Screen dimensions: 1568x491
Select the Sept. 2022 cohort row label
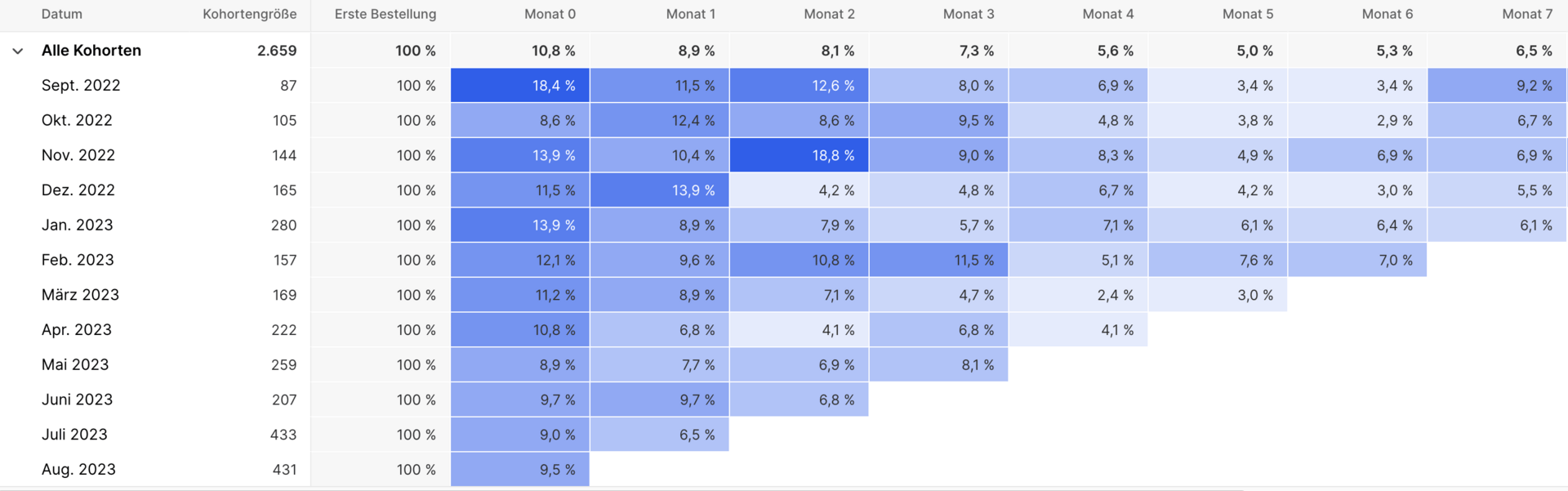81,86
